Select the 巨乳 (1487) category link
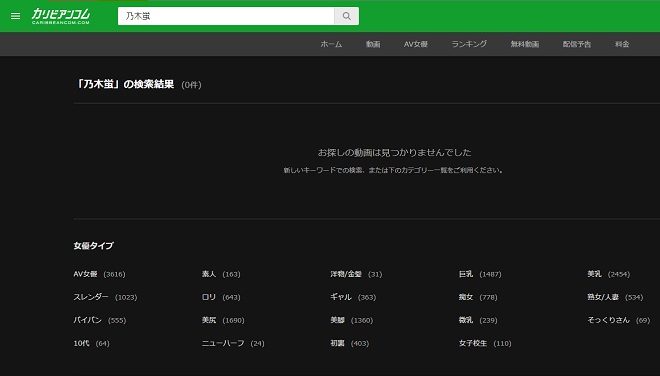Image resolution: width=660 pixels, height=376 pixels. (480, 274)
